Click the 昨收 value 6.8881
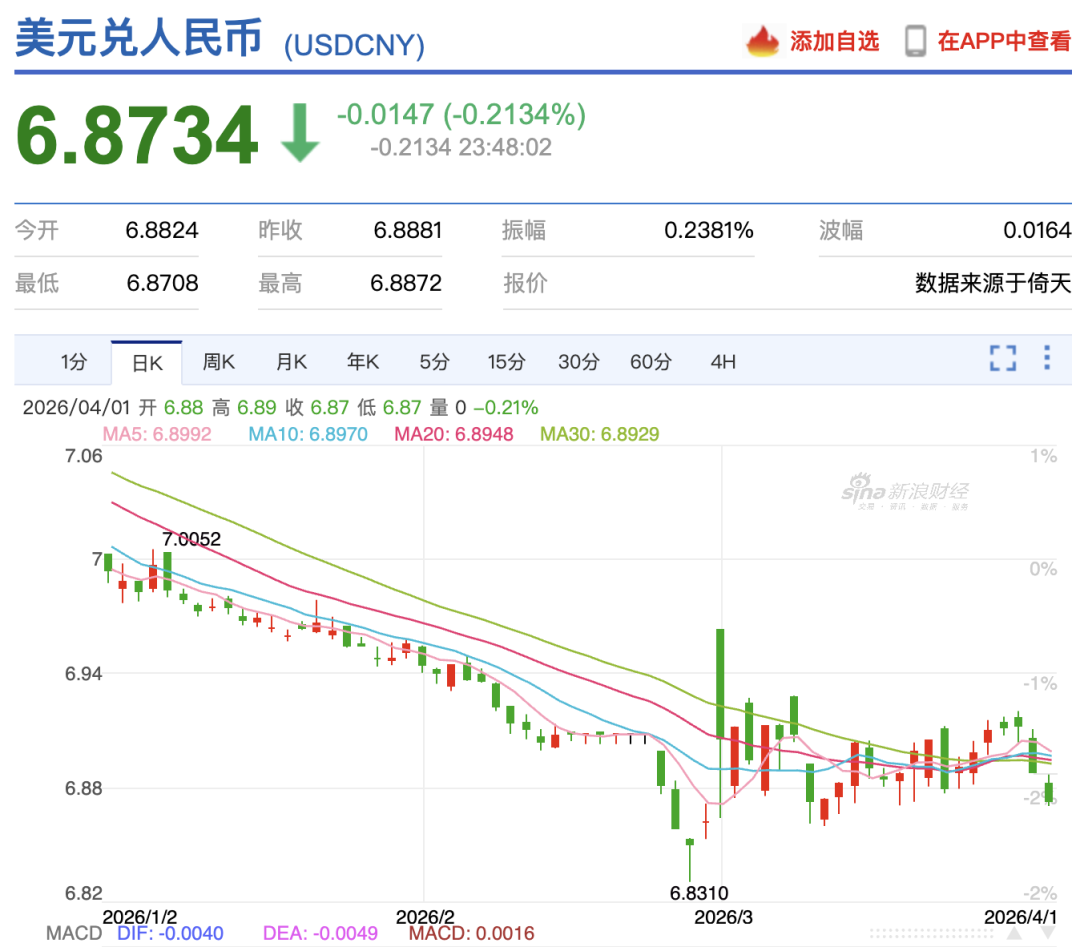Image resolution: width=1080 pixels, height=947 pixels. pos(408,230)
